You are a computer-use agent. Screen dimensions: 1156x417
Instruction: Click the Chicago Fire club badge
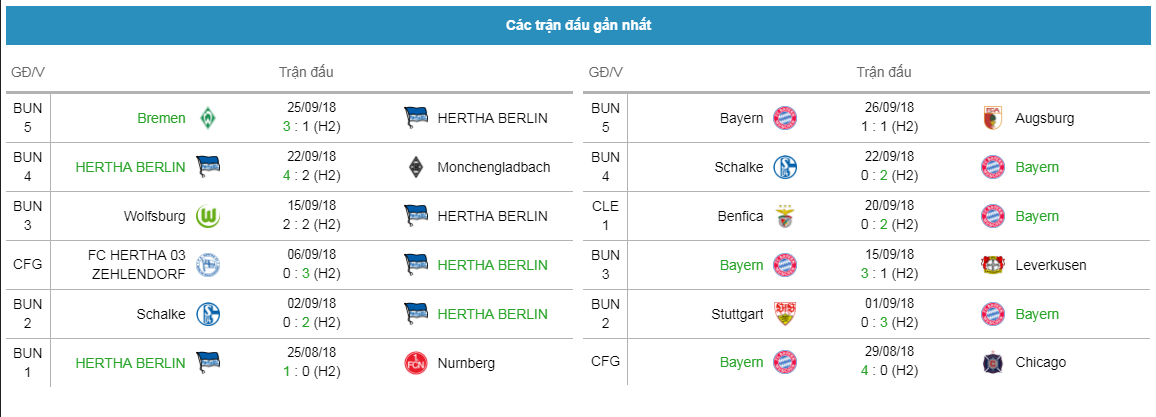click(993, 362)
